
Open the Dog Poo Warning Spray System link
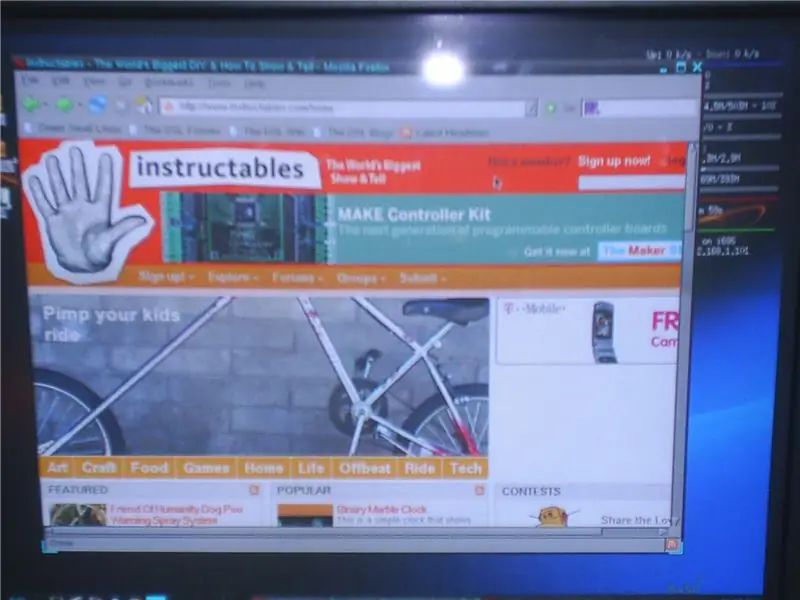point(177,514)
